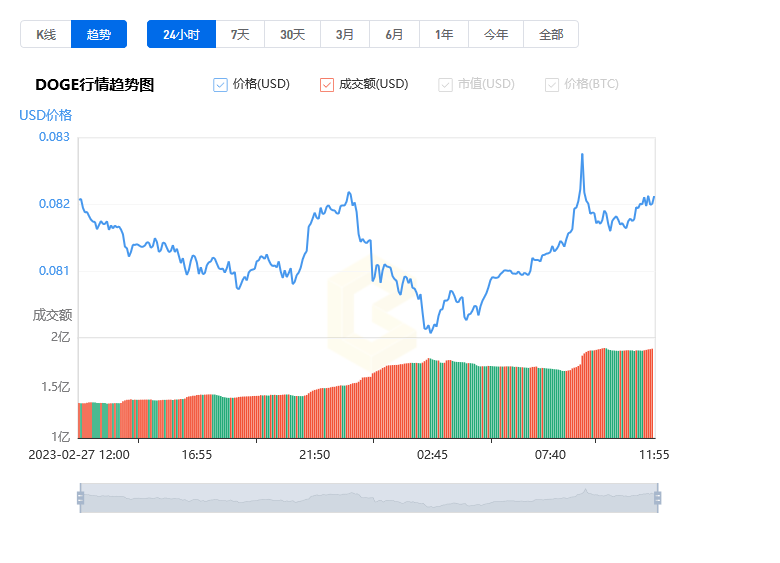780x563 pixels.
Task: Click the price spike peak on chart
Action: coord(582,155)
